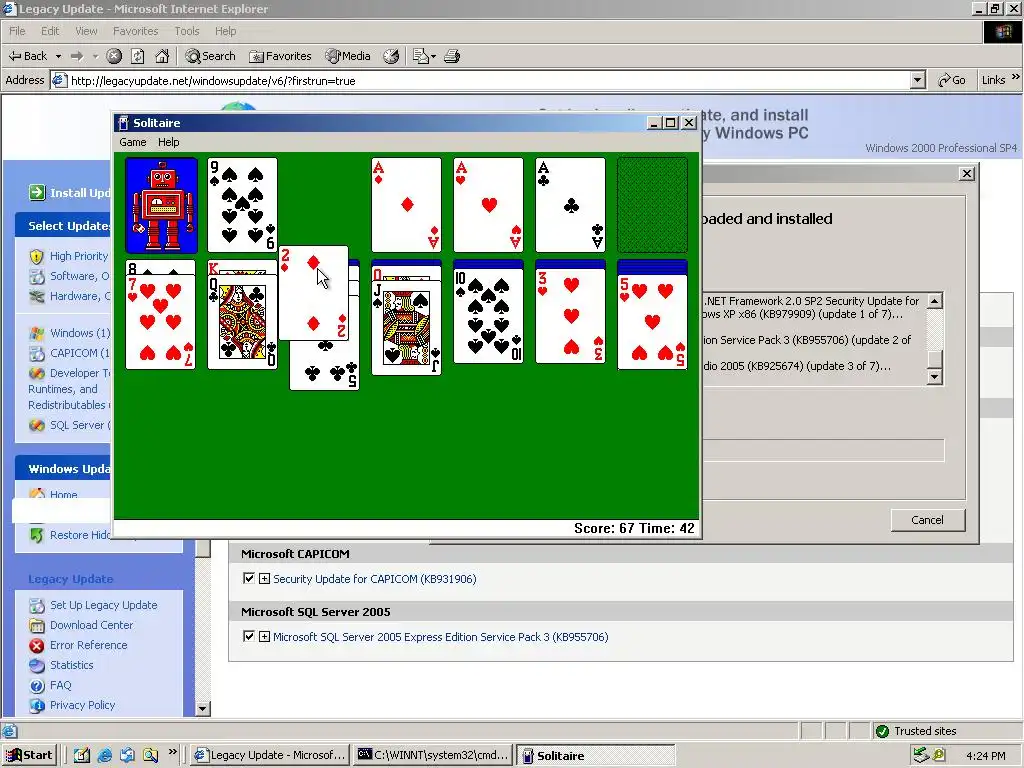Screen dimensions: 1024x768
Task: Click the Search toolbar button
Action: click(210, 56)
